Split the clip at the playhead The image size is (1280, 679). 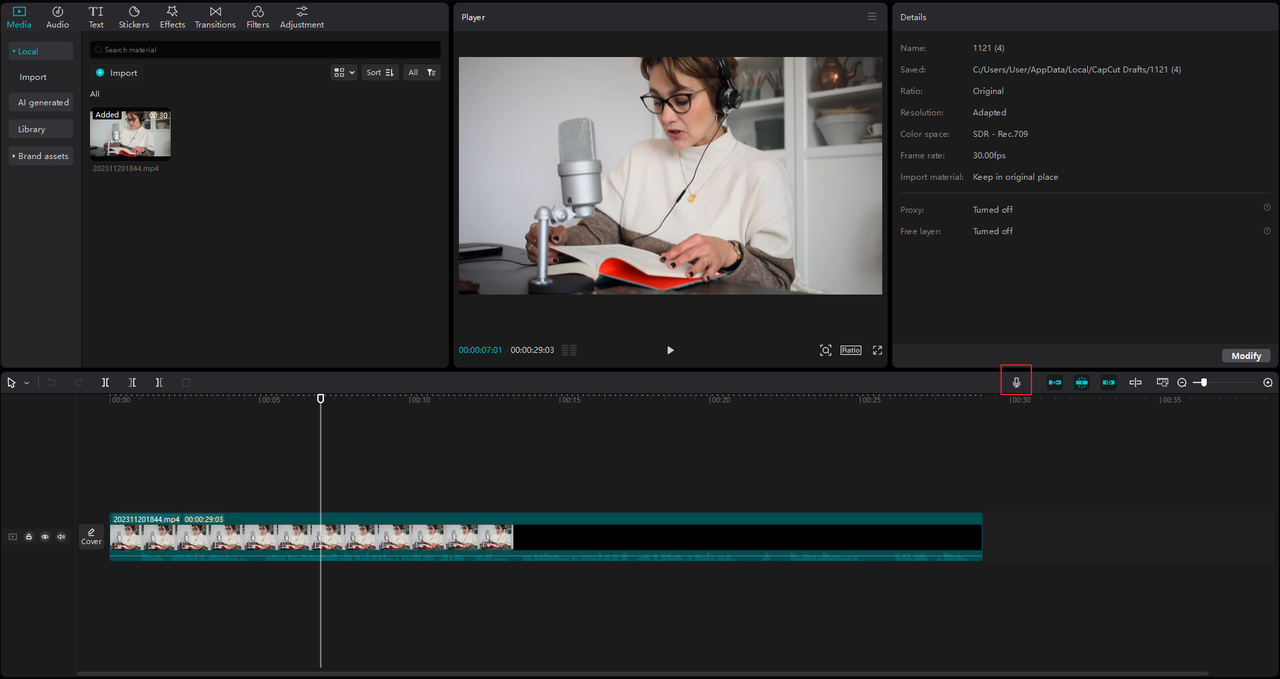pos(105,383)
